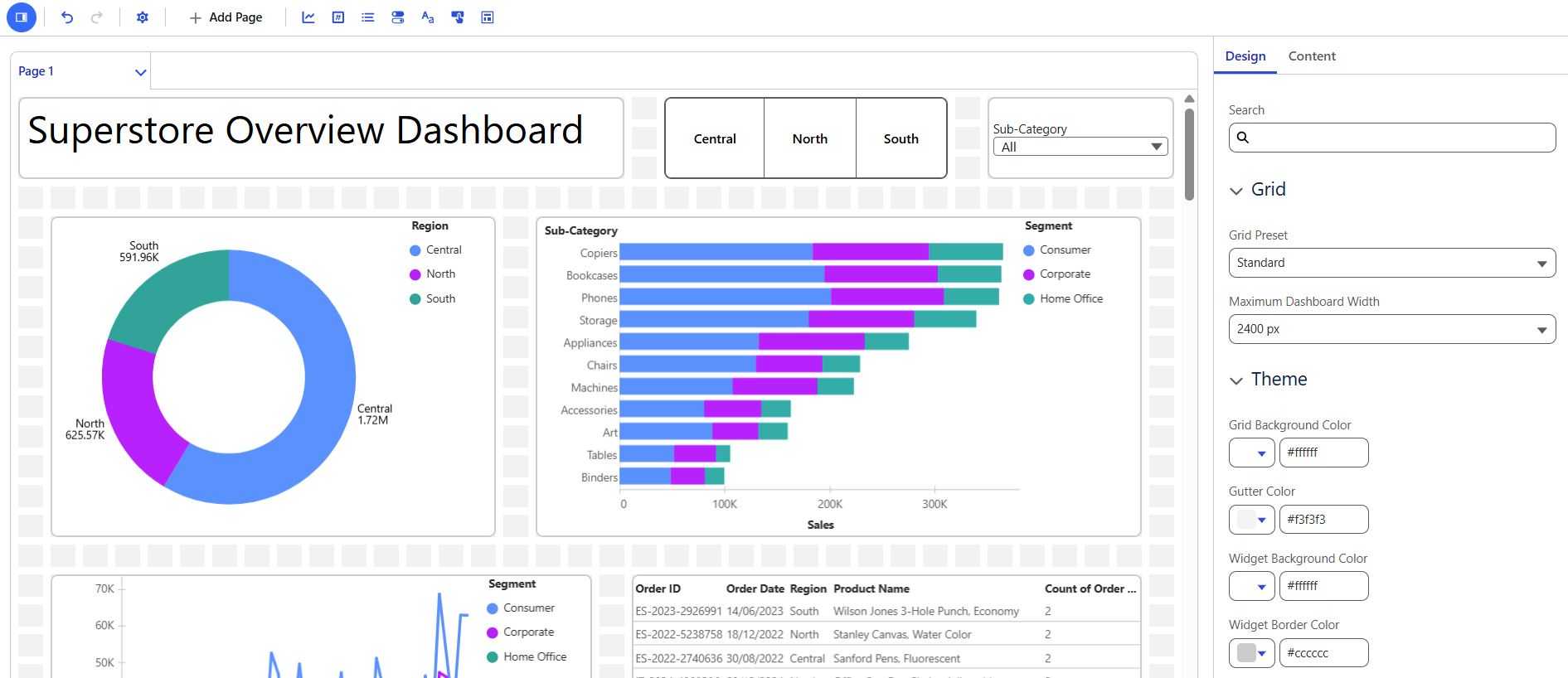Sort table by Region column header
The height and width of the screenshot is (678, 1568).
(808, 589)
